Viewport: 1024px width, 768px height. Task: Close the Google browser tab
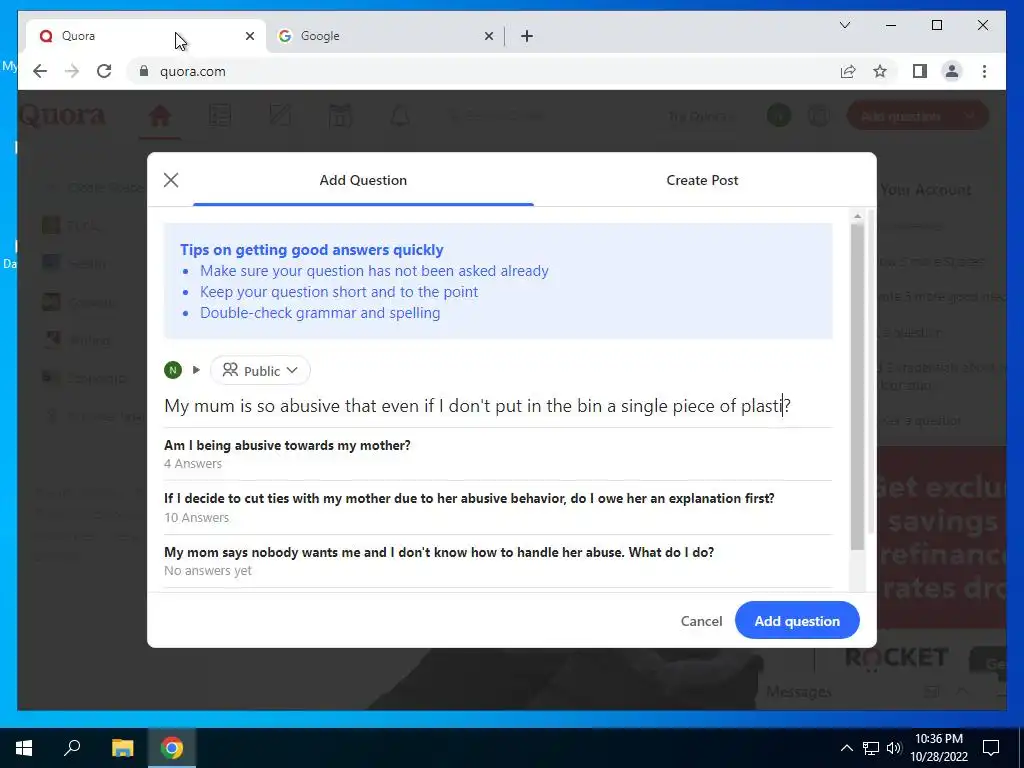click(x=488, y=36)
